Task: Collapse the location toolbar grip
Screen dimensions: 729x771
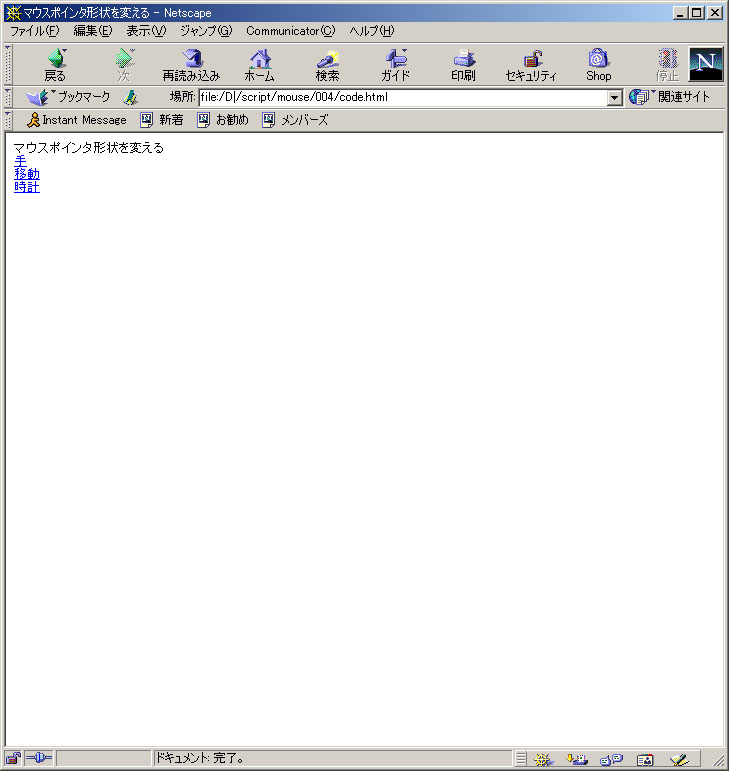Action: pos(8,97)
